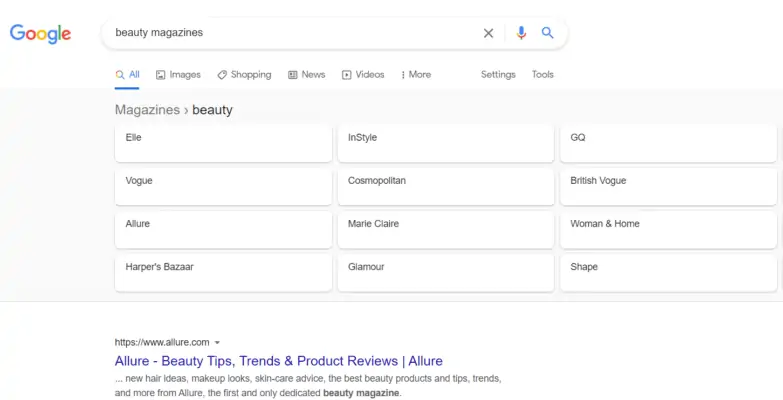The height and width of the screenshot is (400, 783).
Task: Open the InStyle magazine card
Action: point(446,144)
